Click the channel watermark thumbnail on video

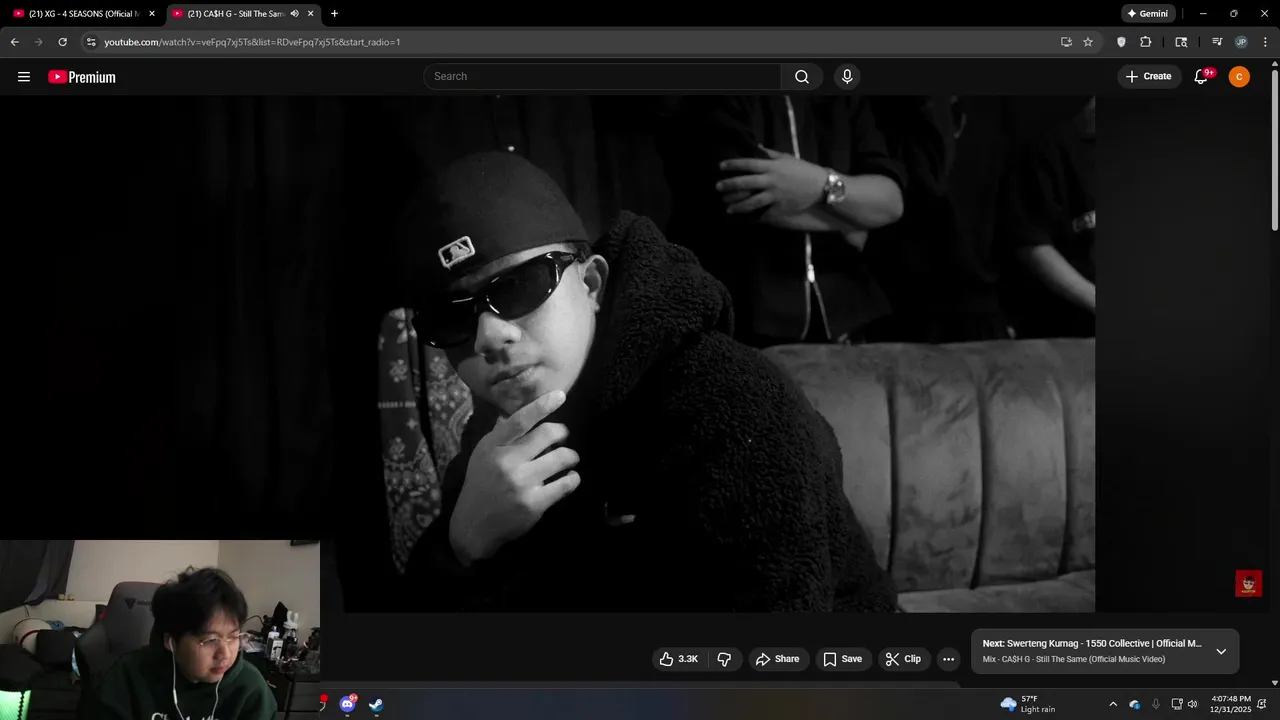[1248, 583]
